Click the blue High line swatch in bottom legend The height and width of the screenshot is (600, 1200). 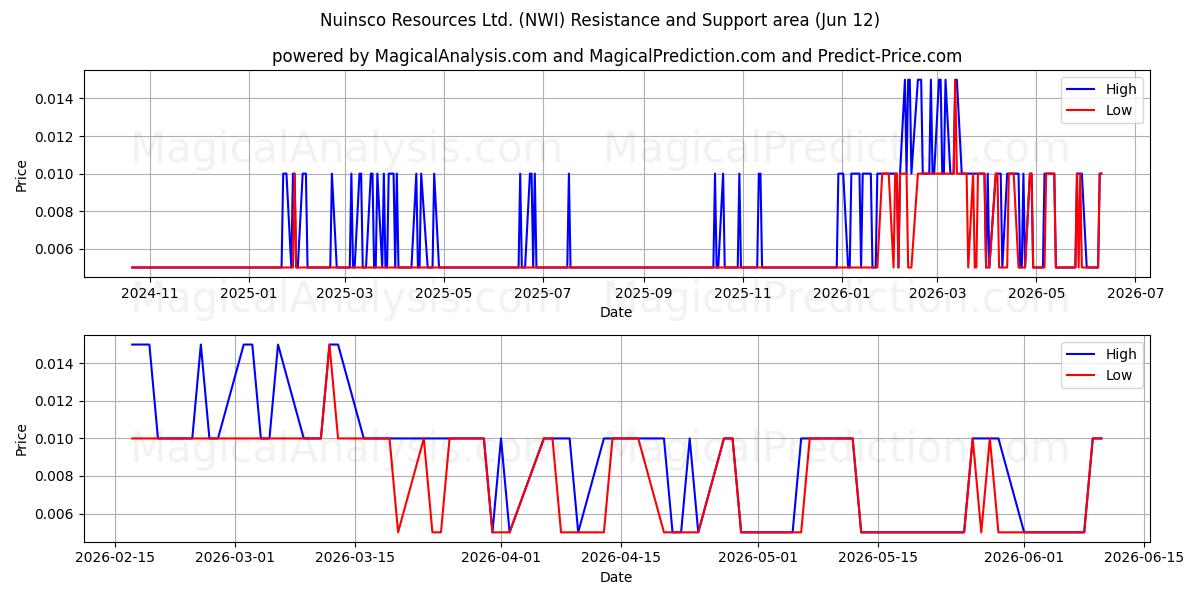point(1082,354)
